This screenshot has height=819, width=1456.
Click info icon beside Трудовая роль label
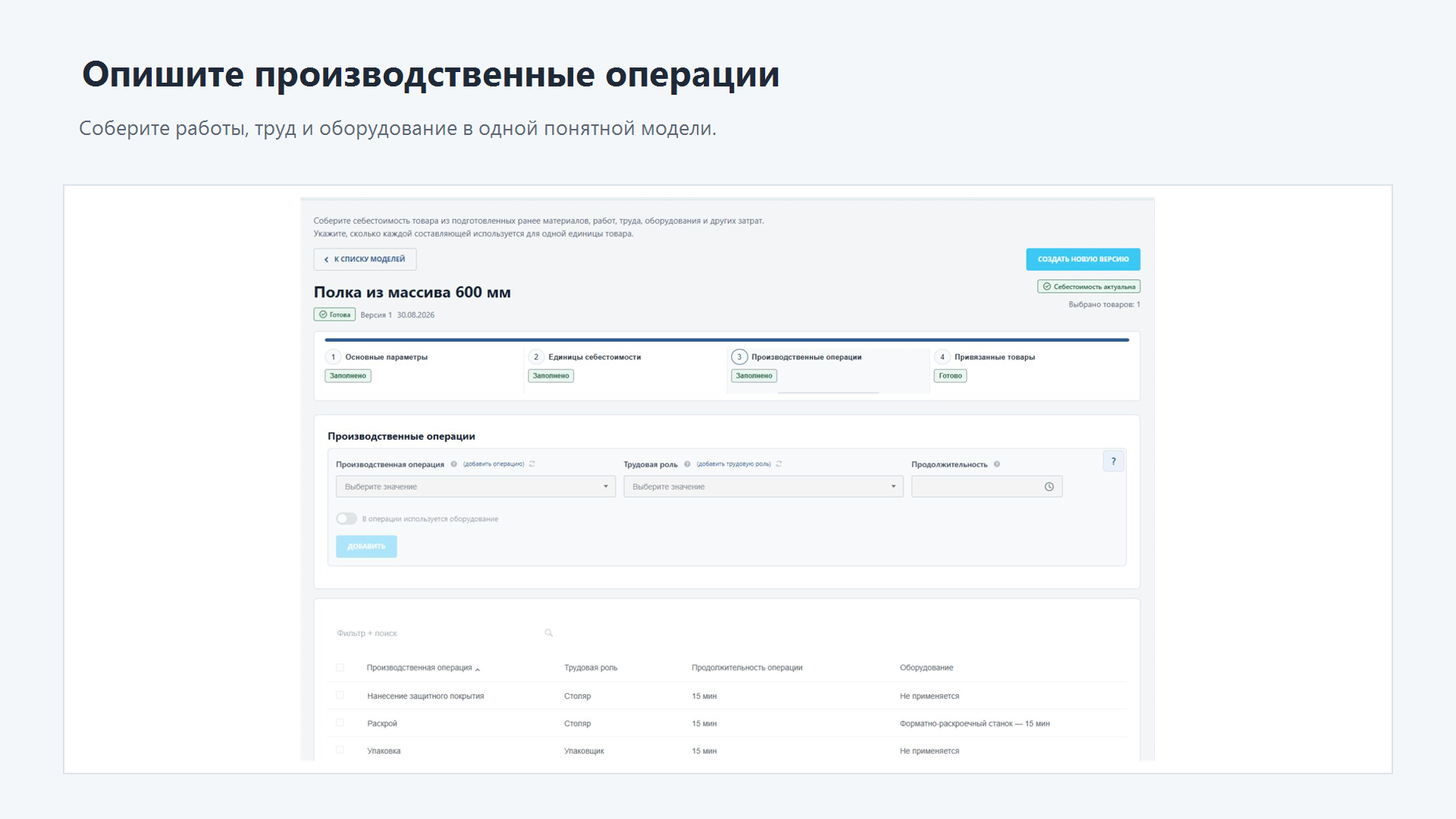pyautogui.click(x=687, y=464)
